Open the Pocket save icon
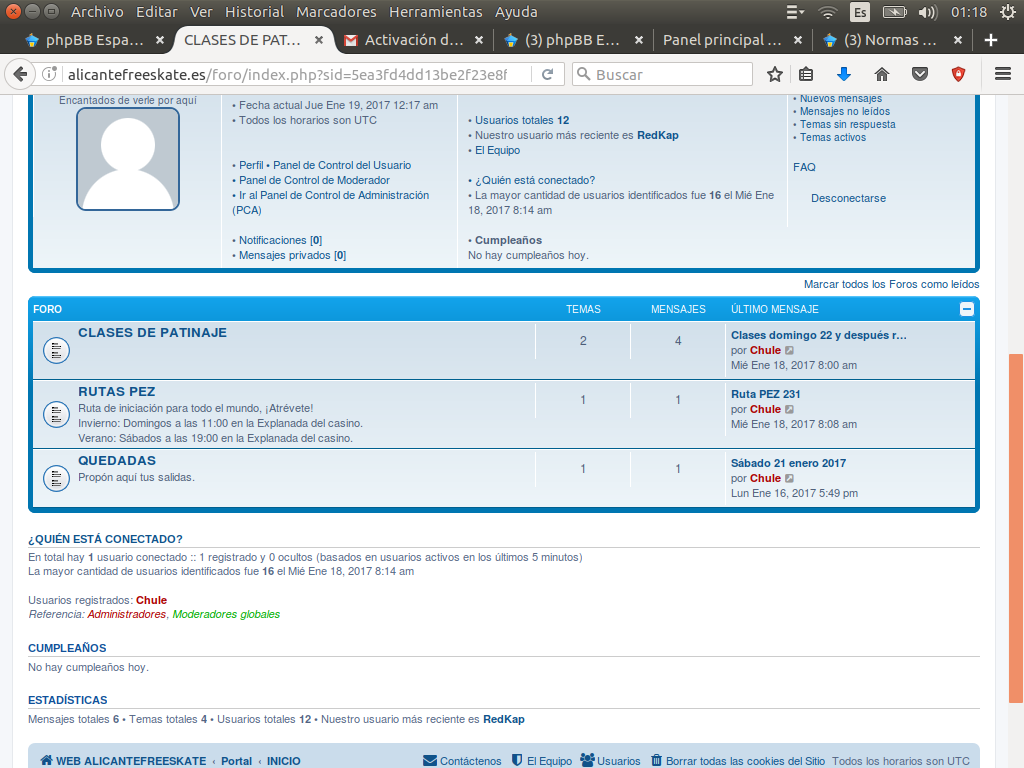This screenshot has width=1024, height=768. pos(920,75)
